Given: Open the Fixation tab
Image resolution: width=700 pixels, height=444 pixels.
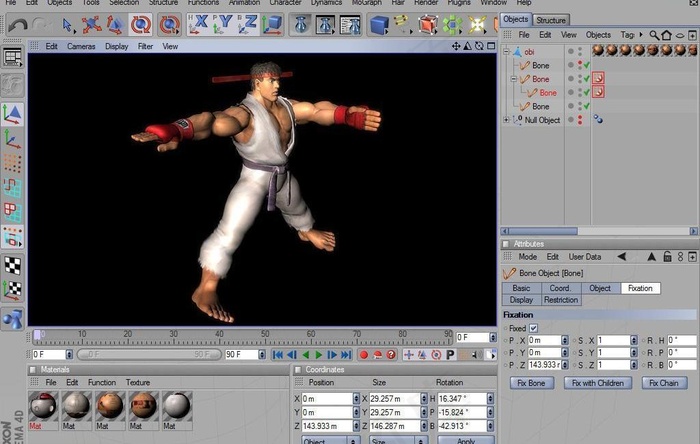Looking at the screenshot, I should (640, 288).
